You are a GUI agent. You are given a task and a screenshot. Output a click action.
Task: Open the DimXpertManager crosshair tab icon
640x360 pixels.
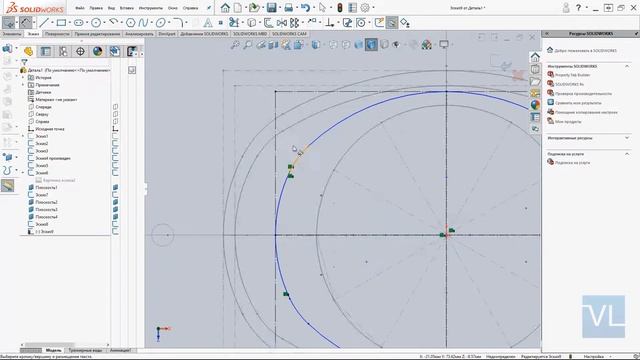[80, 51]
